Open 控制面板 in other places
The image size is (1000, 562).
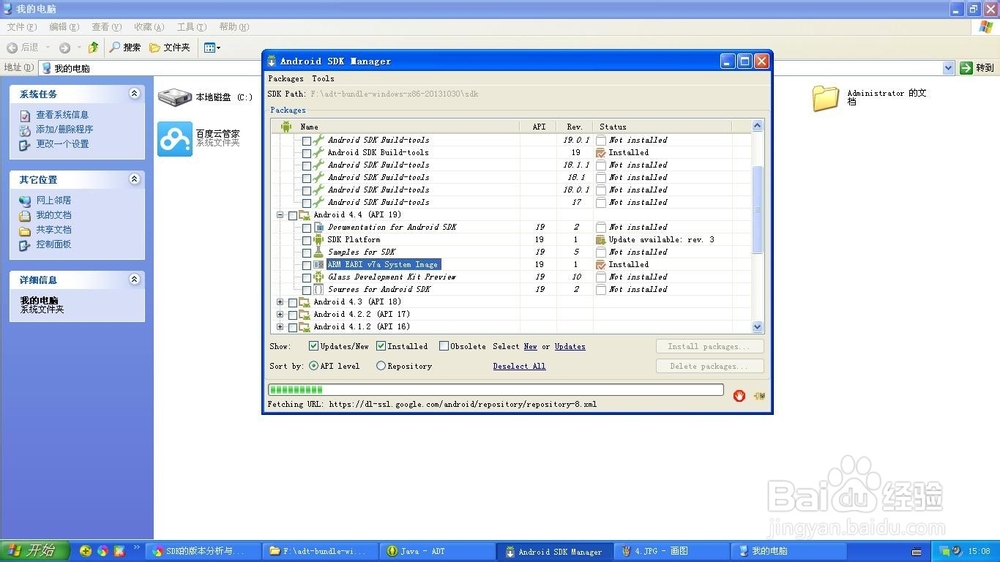point(54,244)
